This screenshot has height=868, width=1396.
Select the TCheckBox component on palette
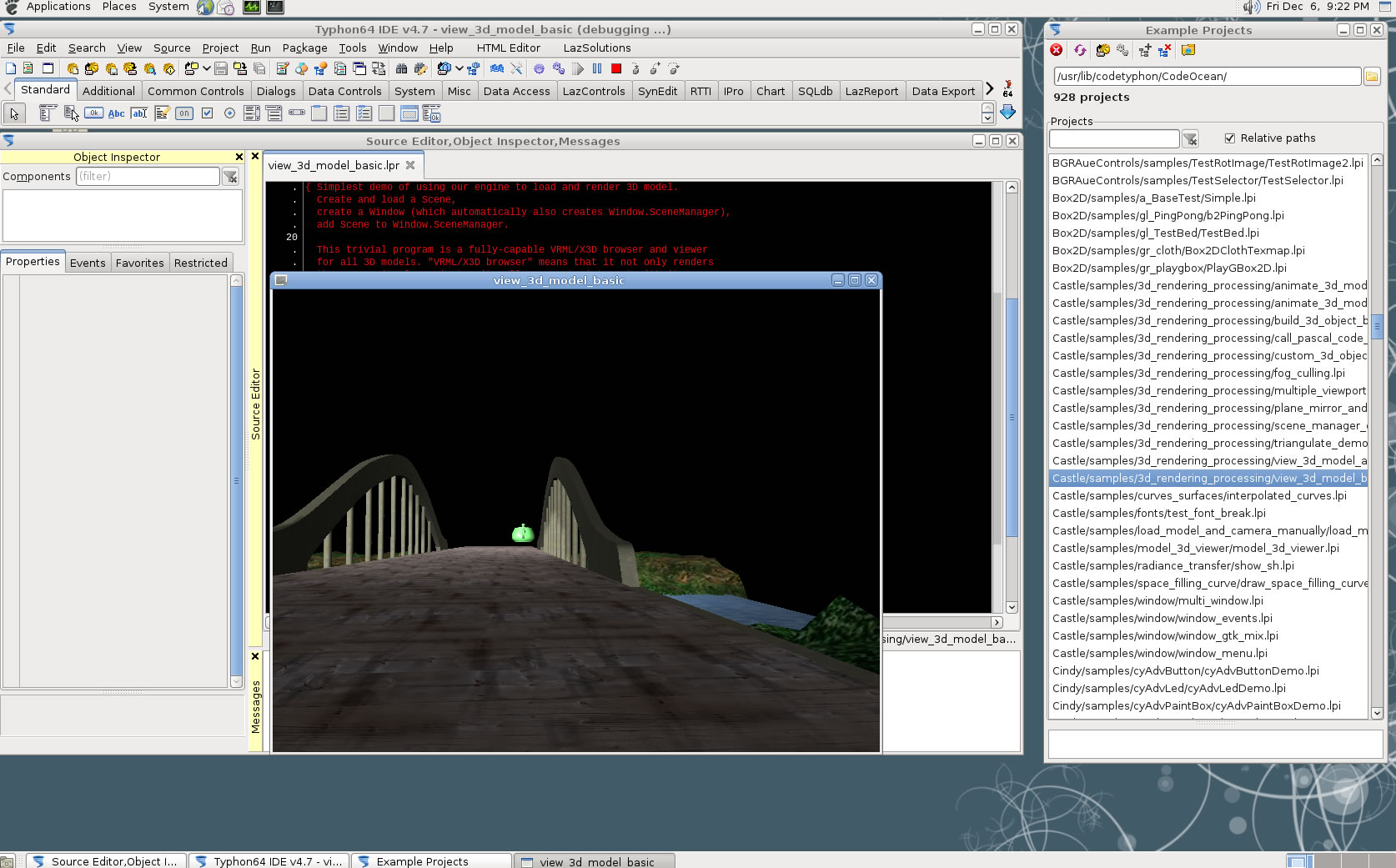(207, 113)
